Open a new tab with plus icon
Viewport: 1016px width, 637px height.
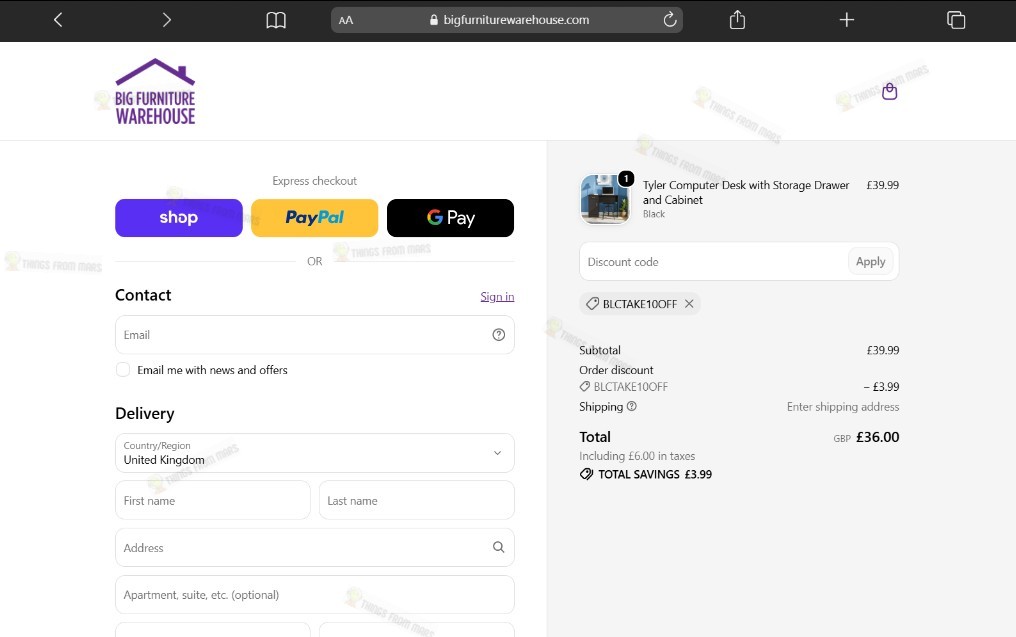(846, 20)
